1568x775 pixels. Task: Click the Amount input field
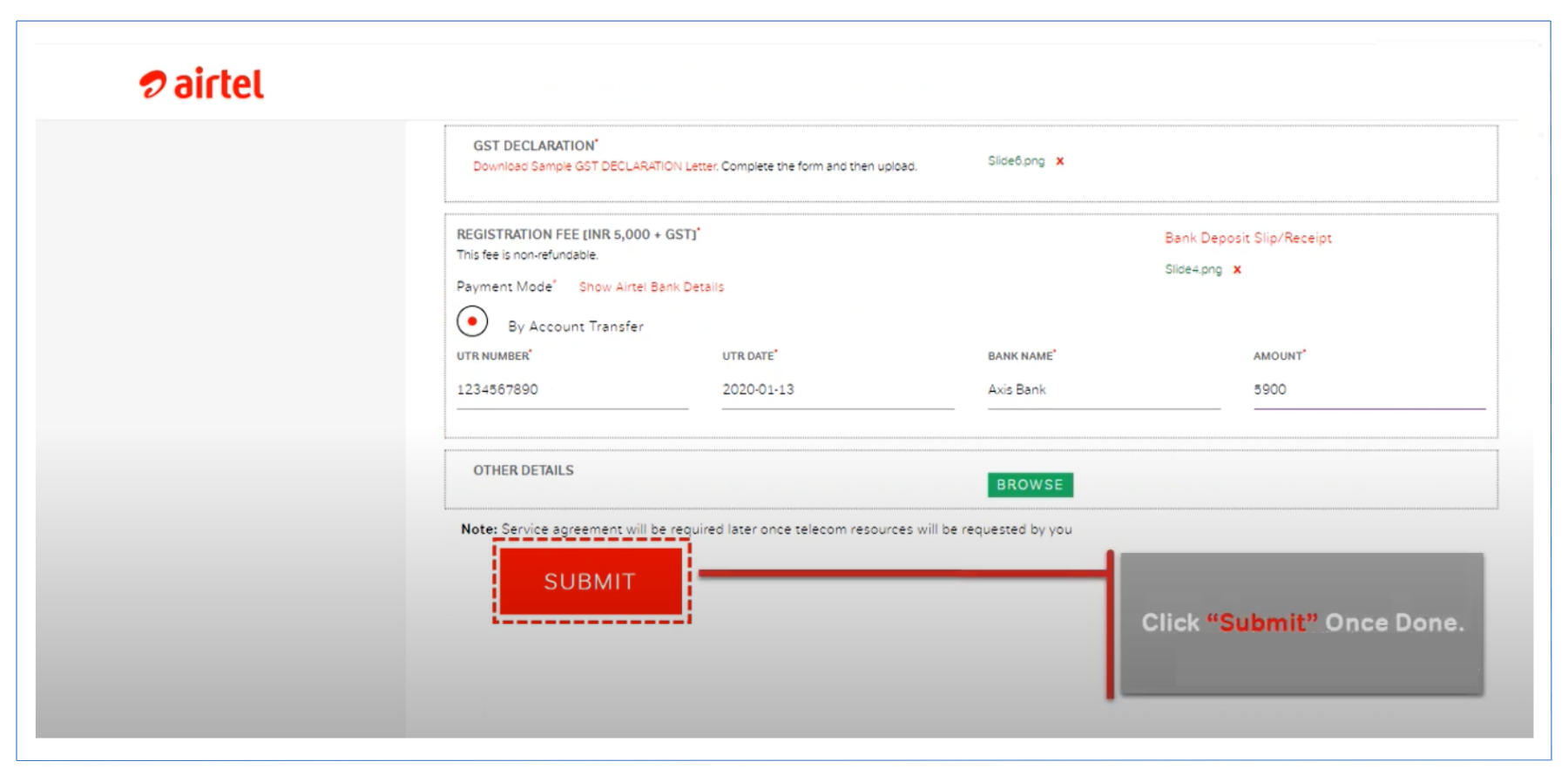1369,390
